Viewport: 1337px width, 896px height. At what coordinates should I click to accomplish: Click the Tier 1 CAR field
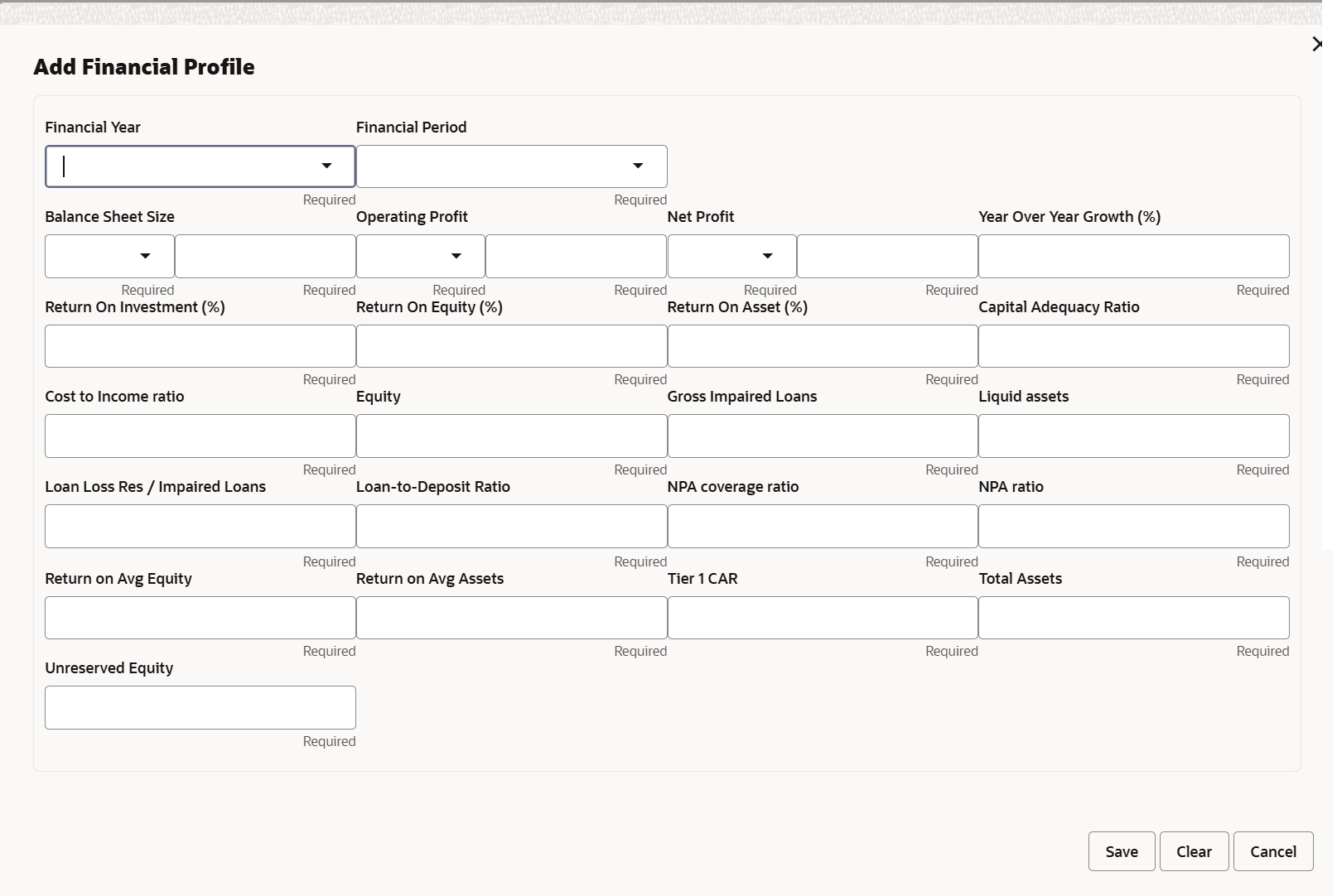823,618
